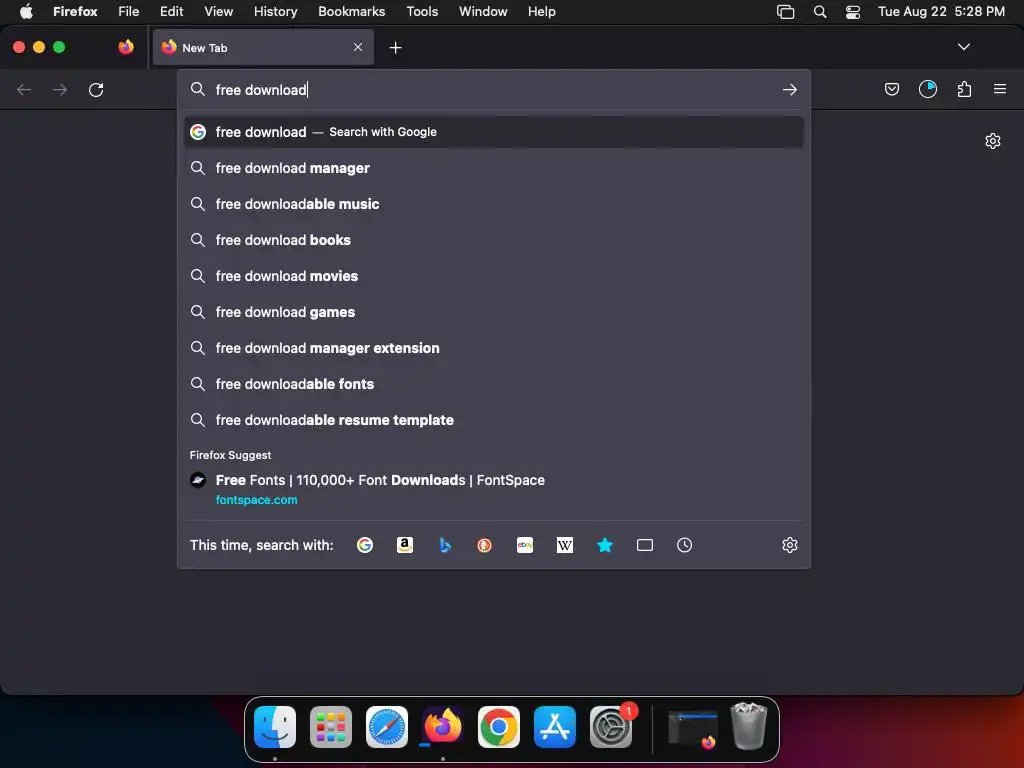Open the Bookmarks menu
The width and height of the screenshot is (1024, 768).
pos(351,11)
